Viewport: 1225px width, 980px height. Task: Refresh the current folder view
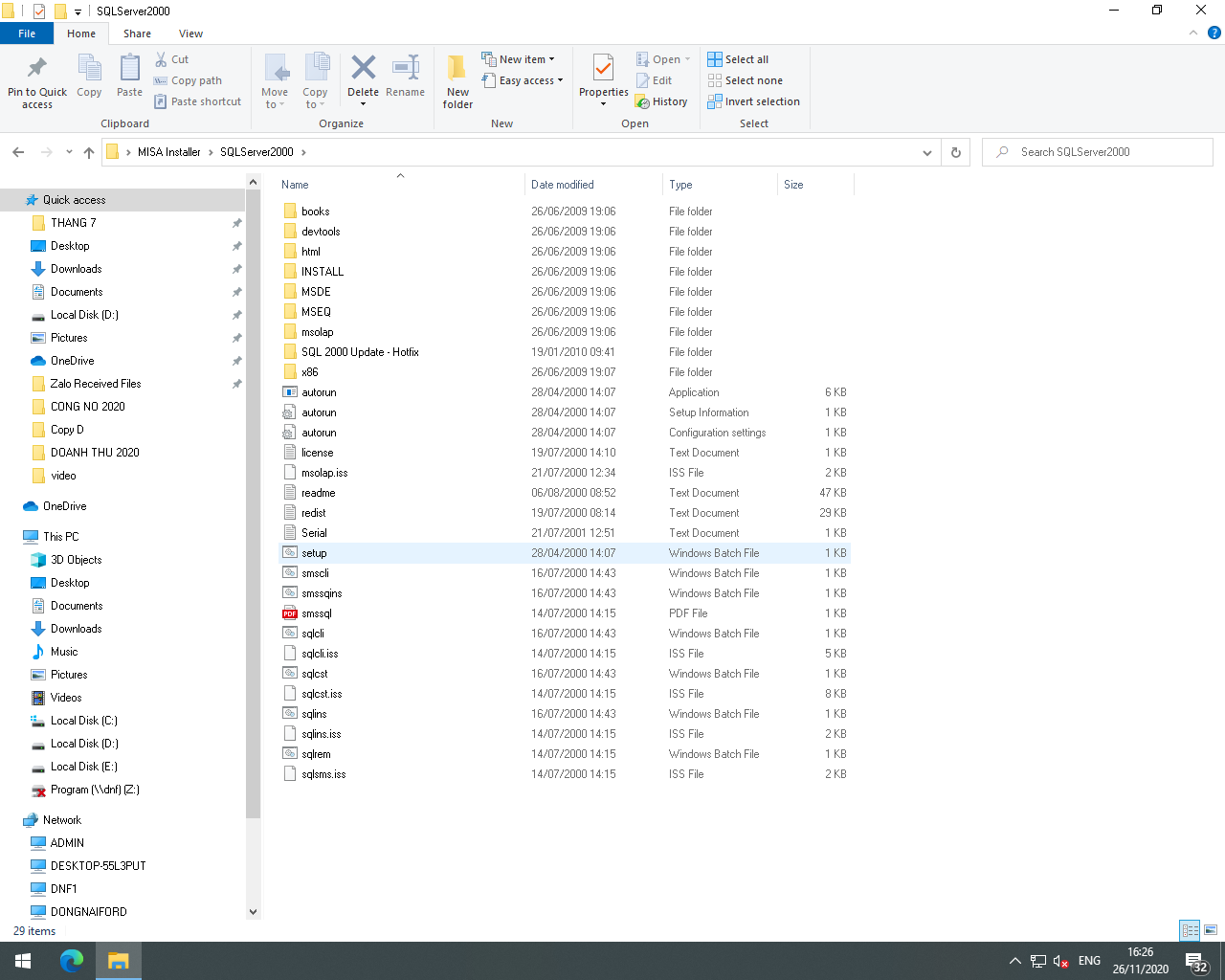[x=955, y=152]
